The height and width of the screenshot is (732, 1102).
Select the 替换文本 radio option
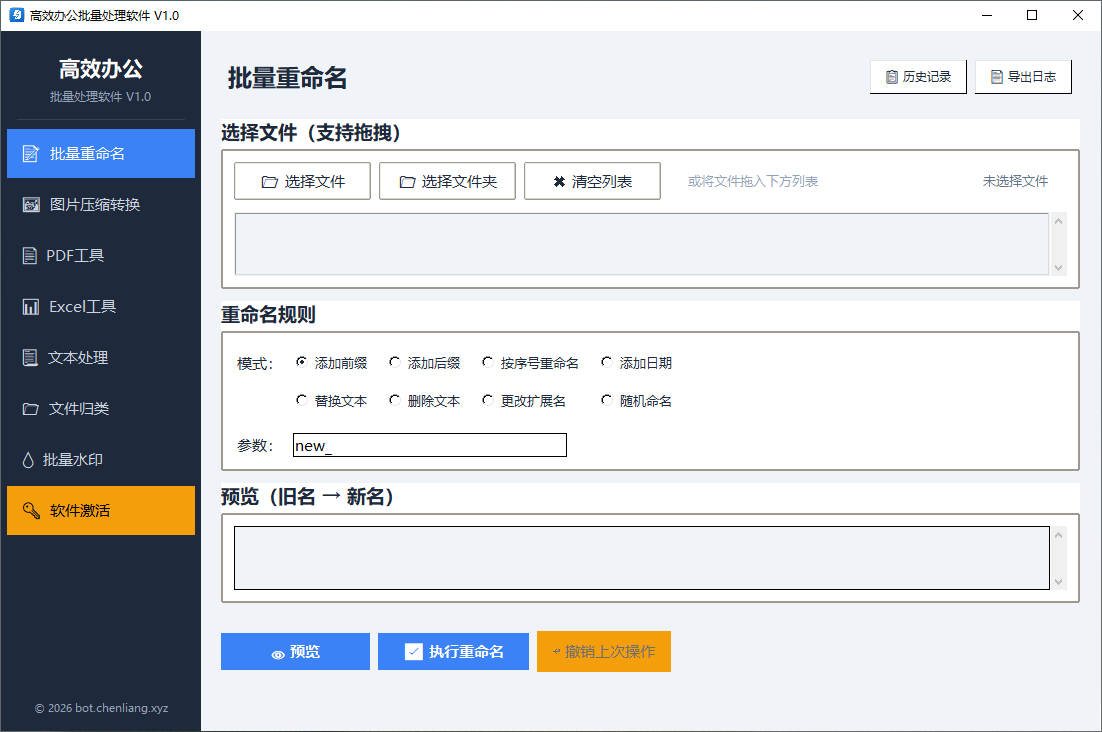[x=332, y=401]
